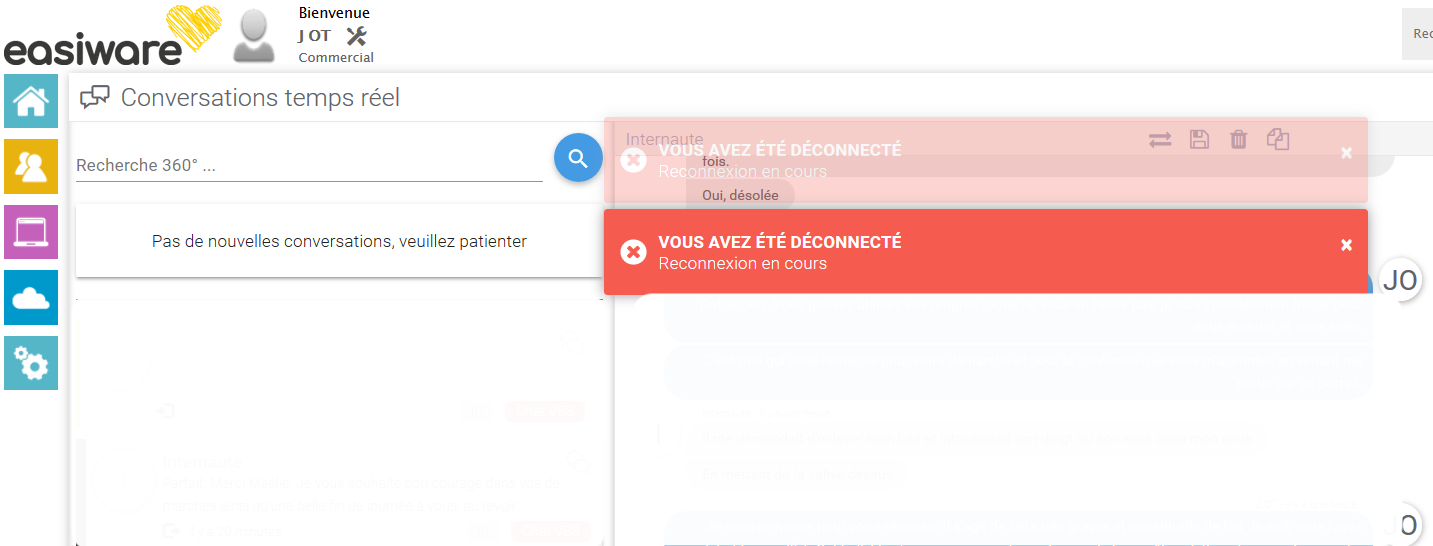Select the purple laptop sidebar icon
The width and height of the screenshot is (1433, 546).
(31, 232)
